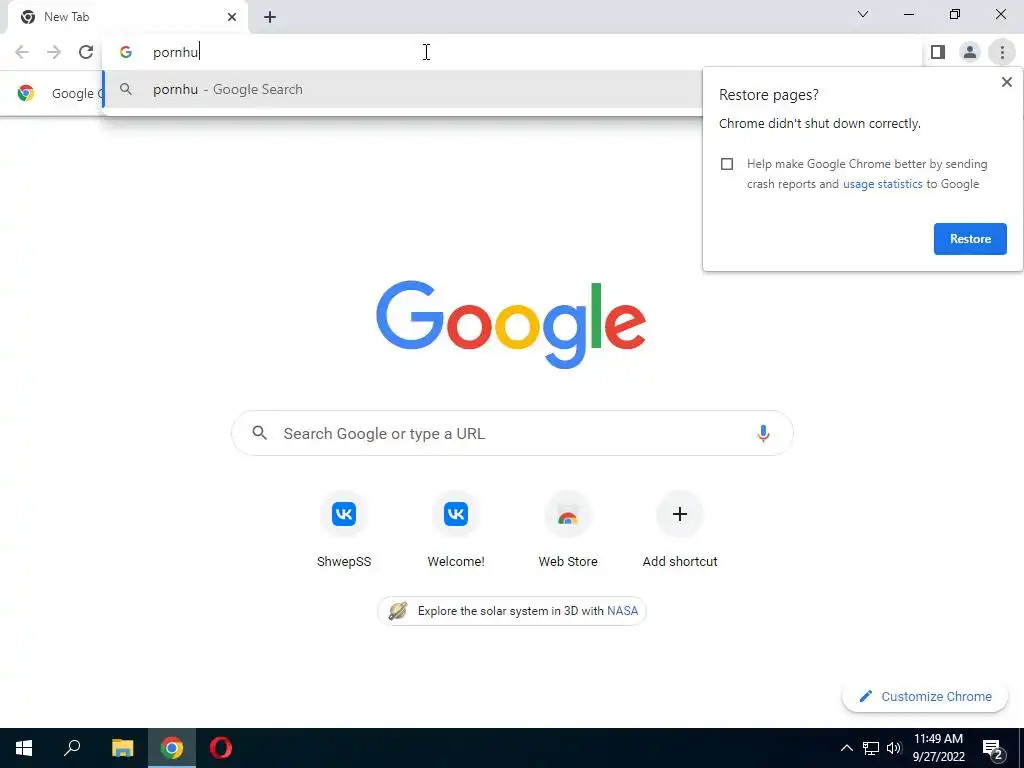Open the NASA solar system link
The image size is (1024, 768).
pyautogui.click(x=622, y=611)
